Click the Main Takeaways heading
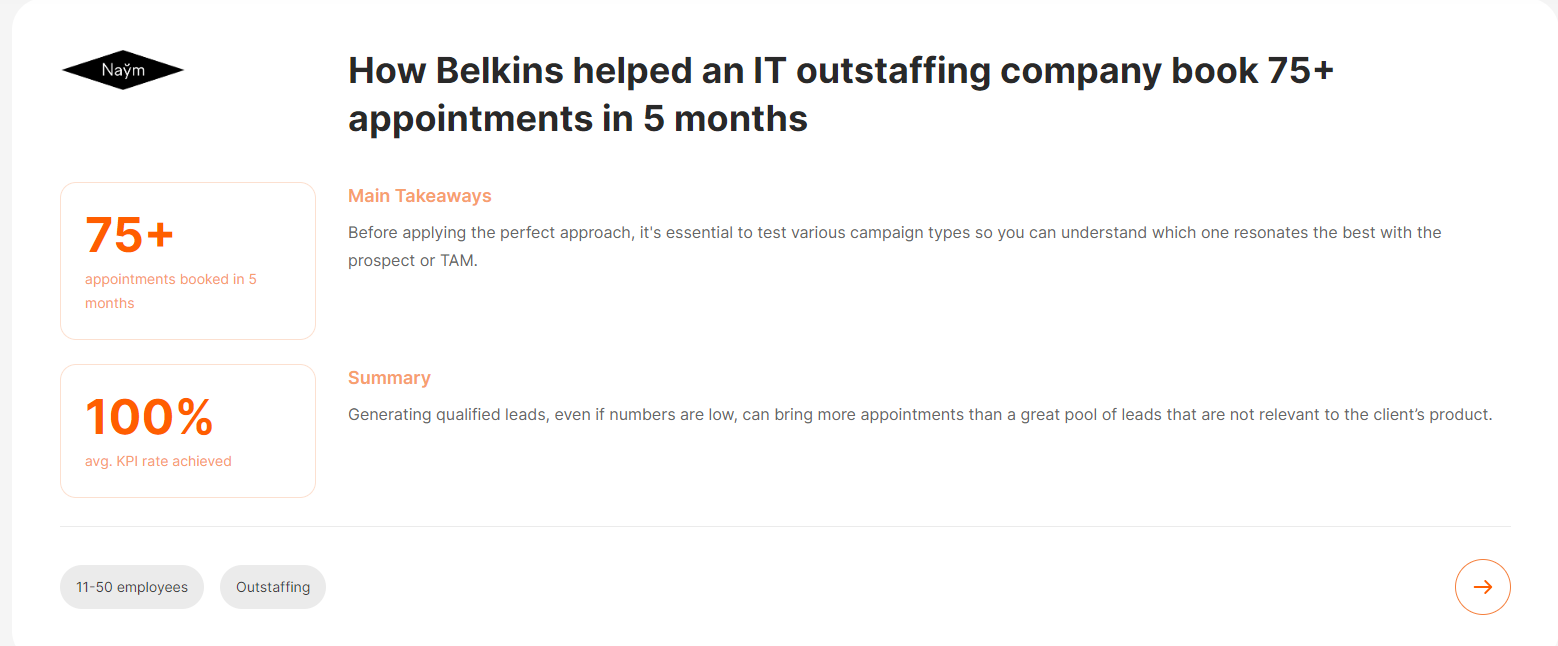The height and width of the screenshot is (646, 1558). pos(420,196)
